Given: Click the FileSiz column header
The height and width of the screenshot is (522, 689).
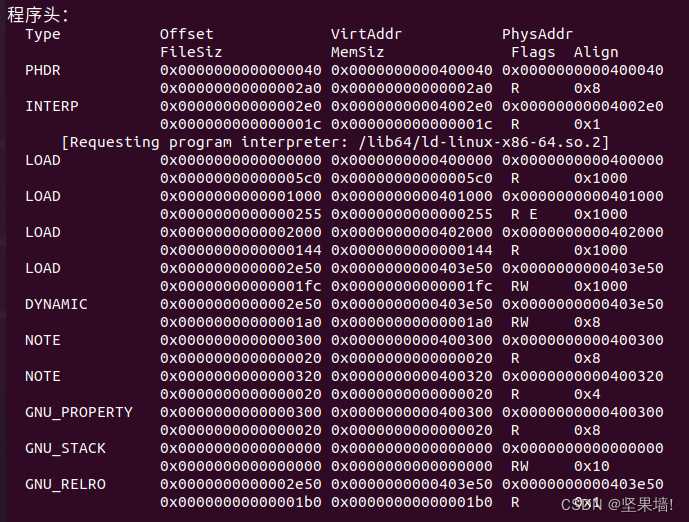Looking at the screenshot, I should [191, 52].
